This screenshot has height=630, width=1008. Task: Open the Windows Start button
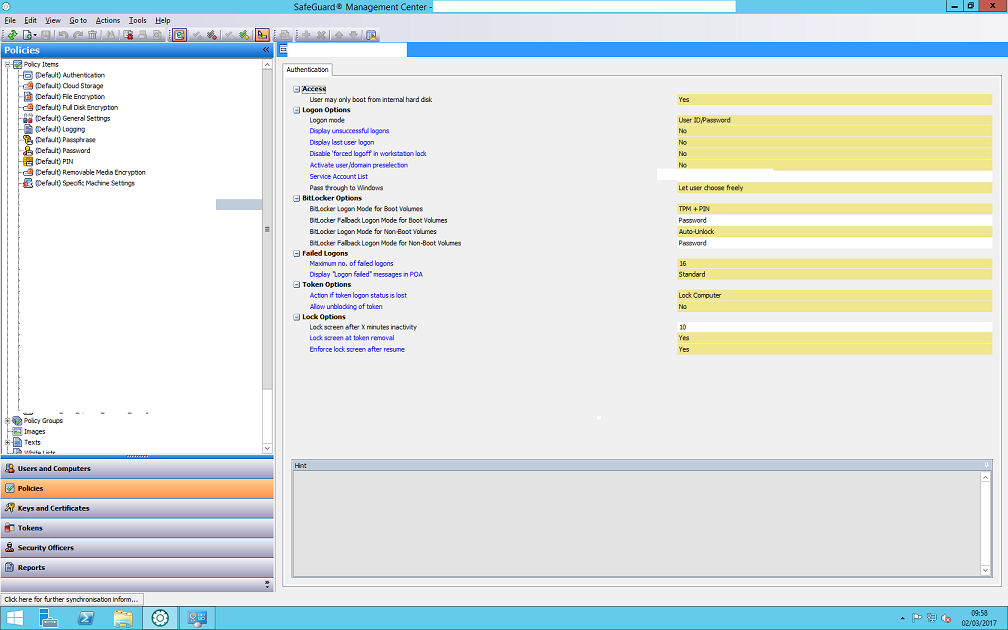[x=14, y=618]
